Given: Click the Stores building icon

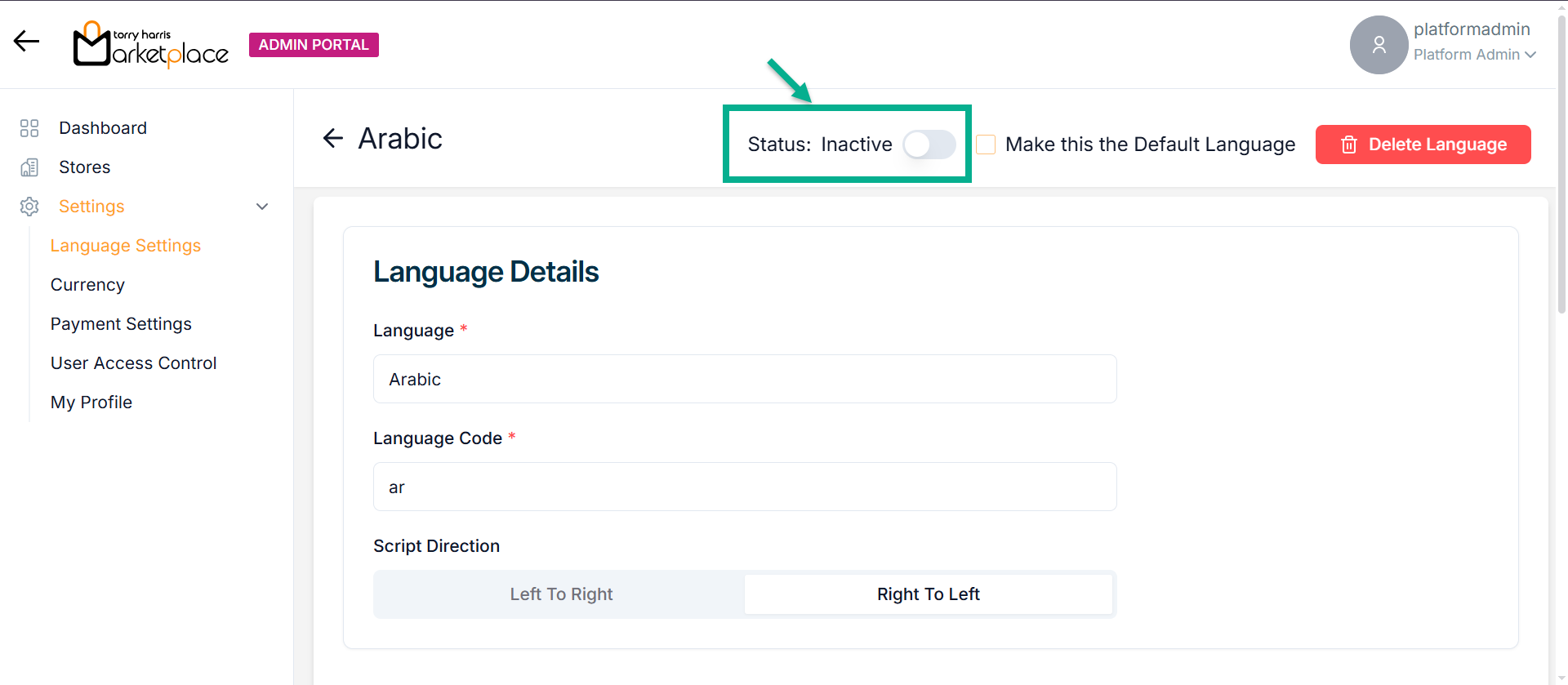Looking at the screenshot, I should [x=29, y=167].
